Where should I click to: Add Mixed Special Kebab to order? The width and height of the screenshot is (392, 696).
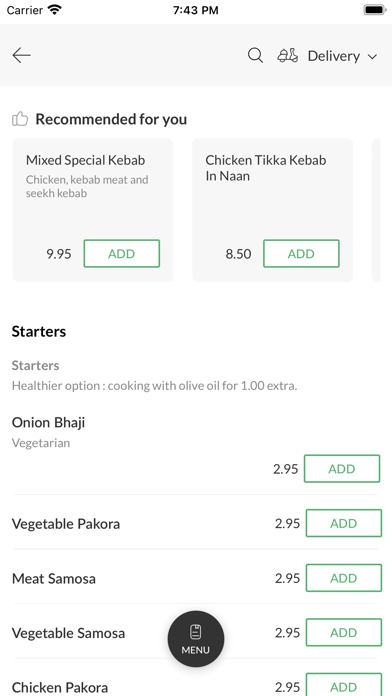122,253
